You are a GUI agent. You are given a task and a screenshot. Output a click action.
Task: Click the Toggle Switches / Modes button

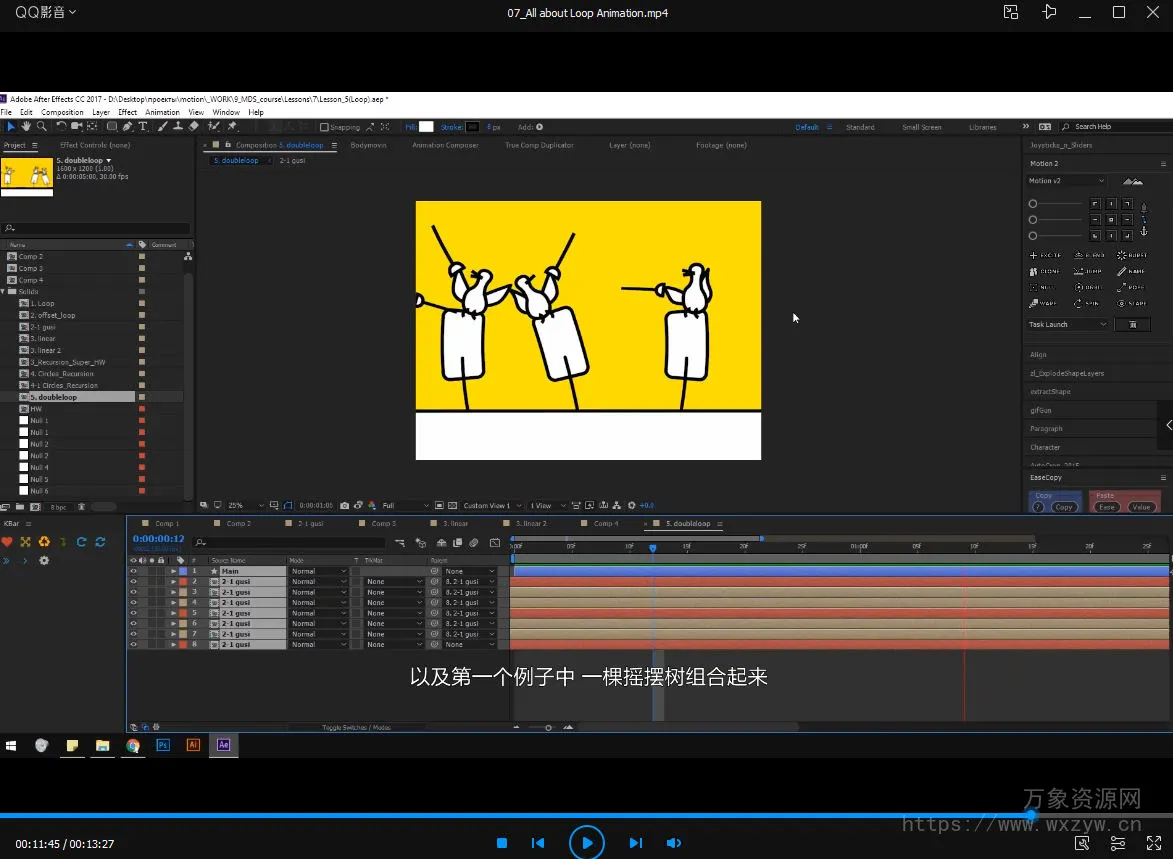pos(356,728)
